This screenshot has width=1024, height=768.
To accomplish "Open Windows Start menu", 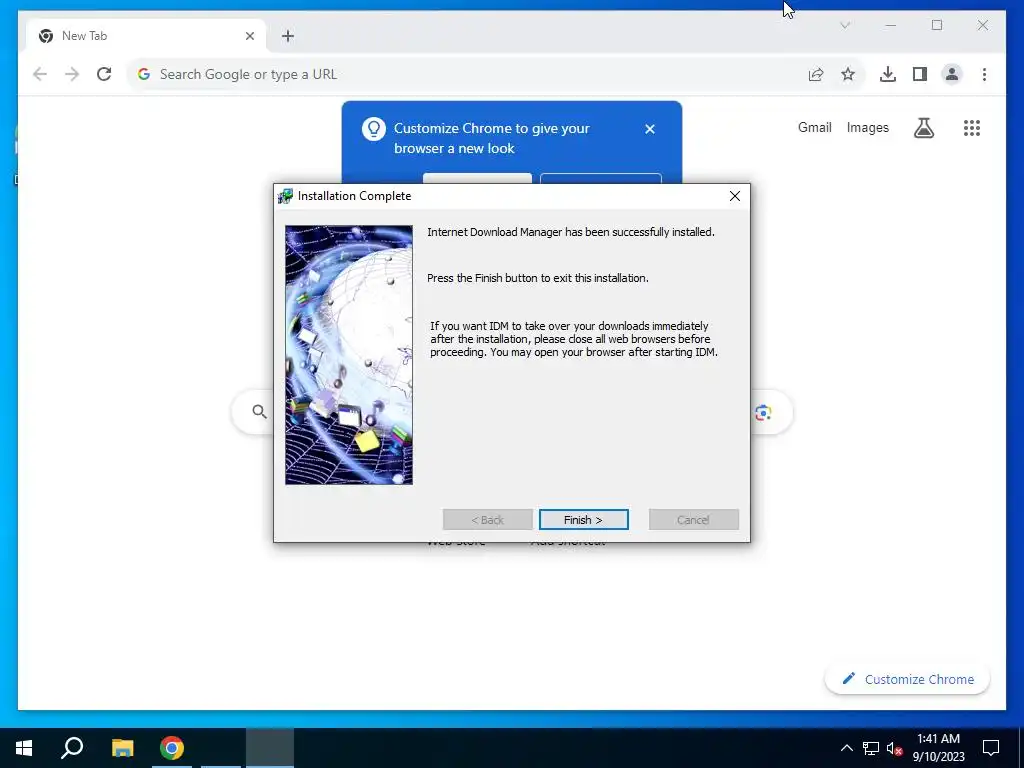I will 24,748.
